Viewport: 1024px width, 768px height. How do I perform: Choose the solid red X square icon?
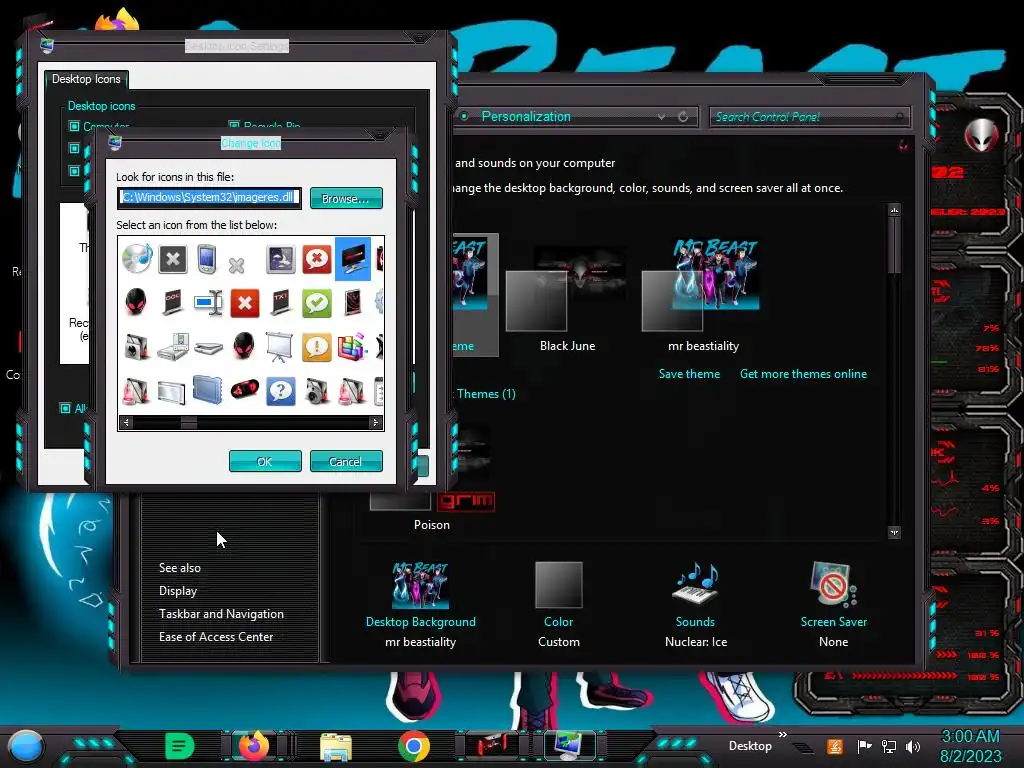click(245, 303)
